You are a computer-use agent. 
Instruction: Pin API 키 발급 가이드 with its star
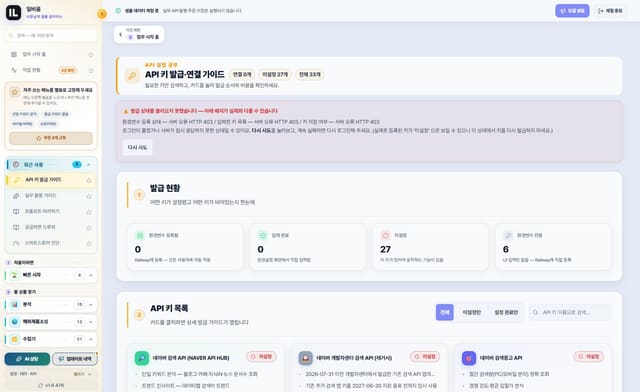coord(89,180)
